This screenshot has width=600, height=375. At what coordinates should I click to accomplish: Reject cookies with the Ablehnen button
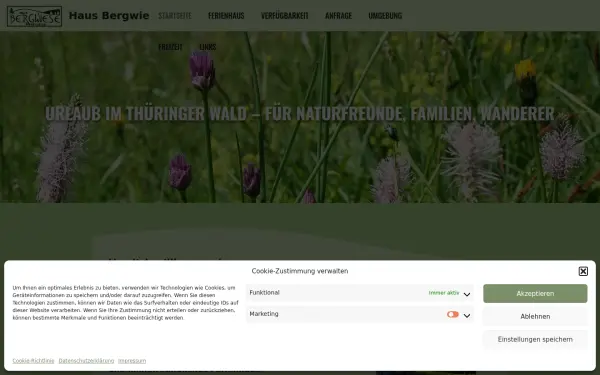pyautogui.click(x=535, y=316)
